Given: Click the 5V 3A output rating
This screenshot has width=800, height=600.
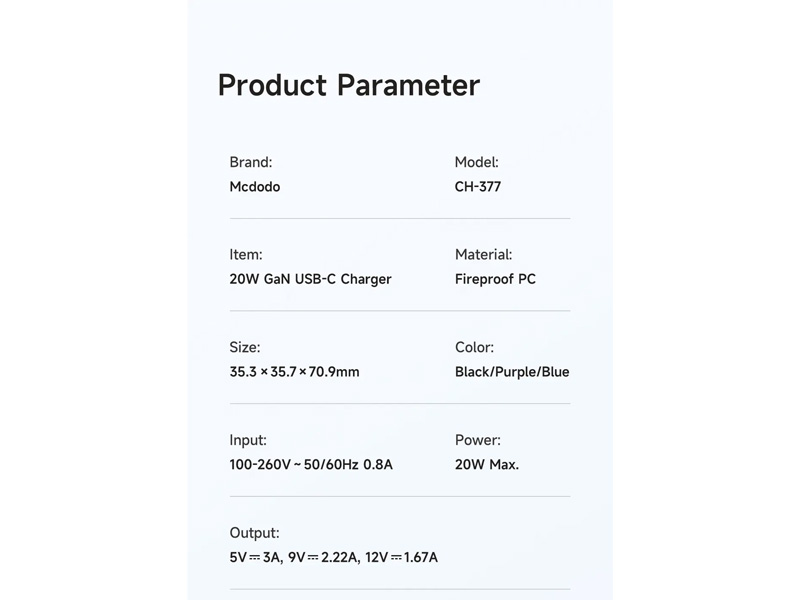Looking at the screenshot, I should click(x=255, y=557).
